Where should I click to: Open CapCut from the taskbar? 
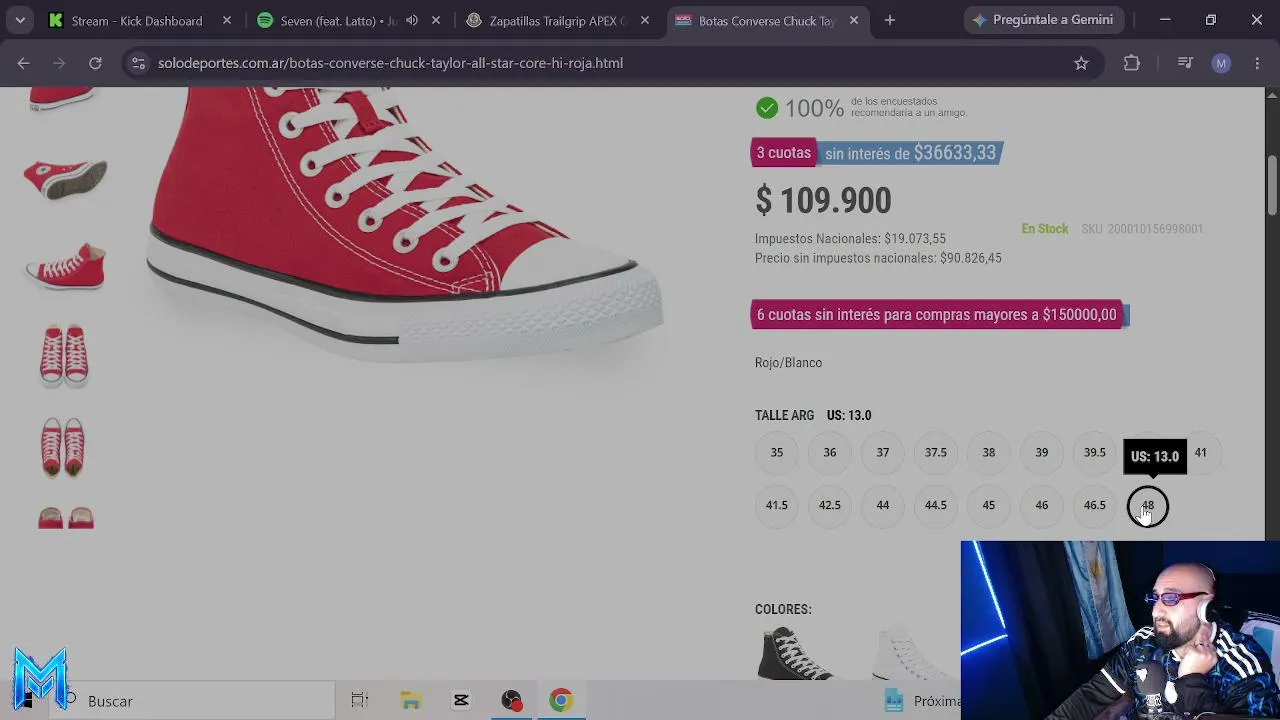click(x=461, y=701)
